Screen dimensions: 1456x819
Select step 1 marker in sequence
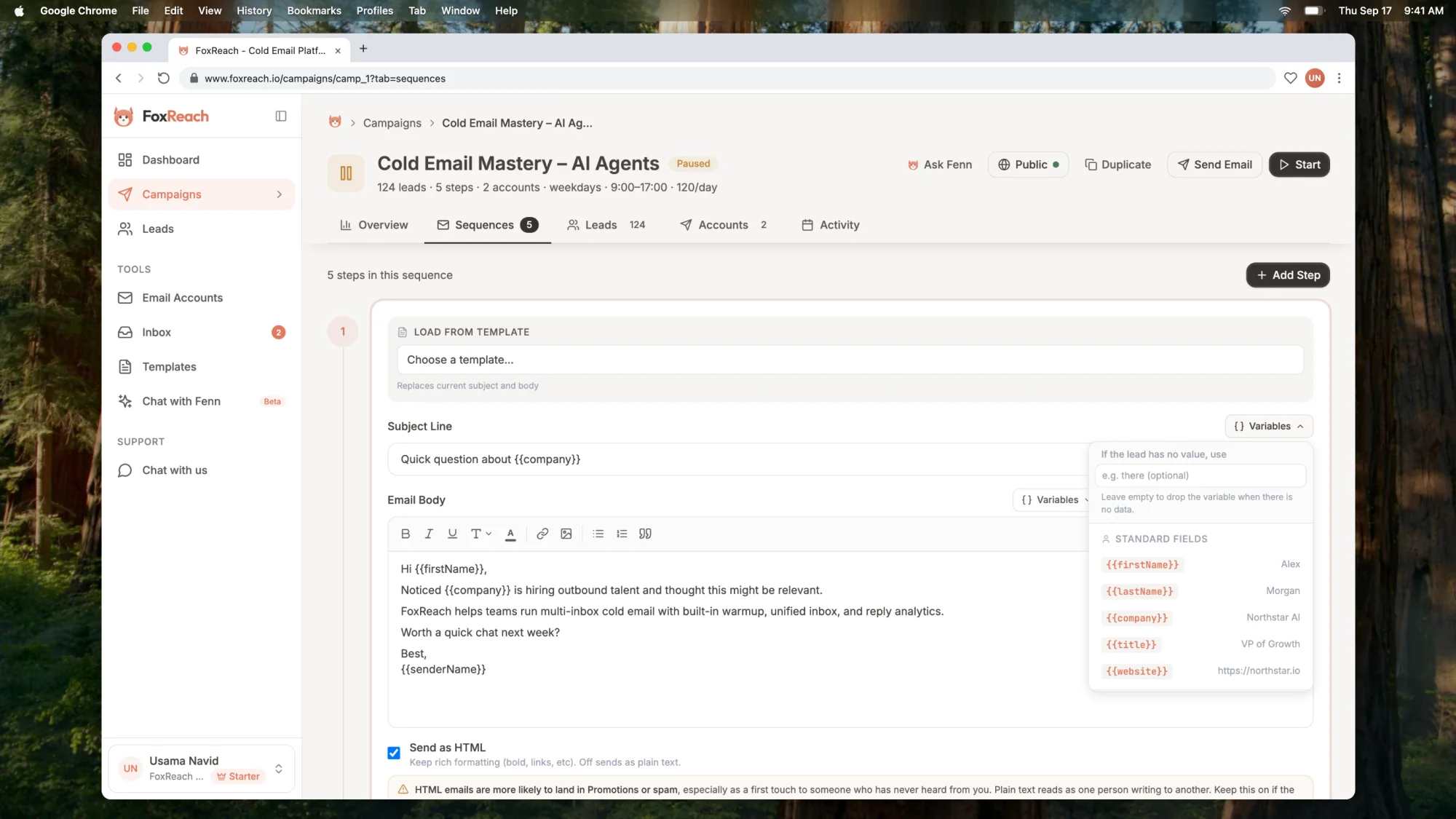point(343,331)
